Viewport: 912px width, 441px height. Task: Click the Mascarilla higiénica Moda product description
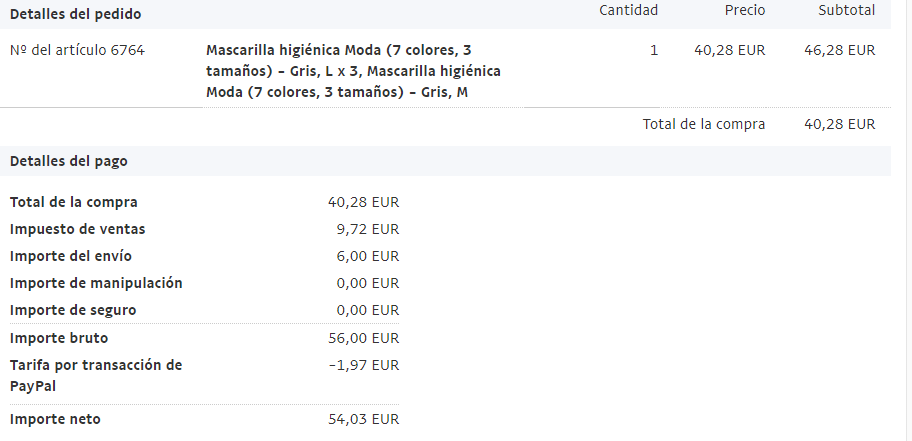[353, 71]
